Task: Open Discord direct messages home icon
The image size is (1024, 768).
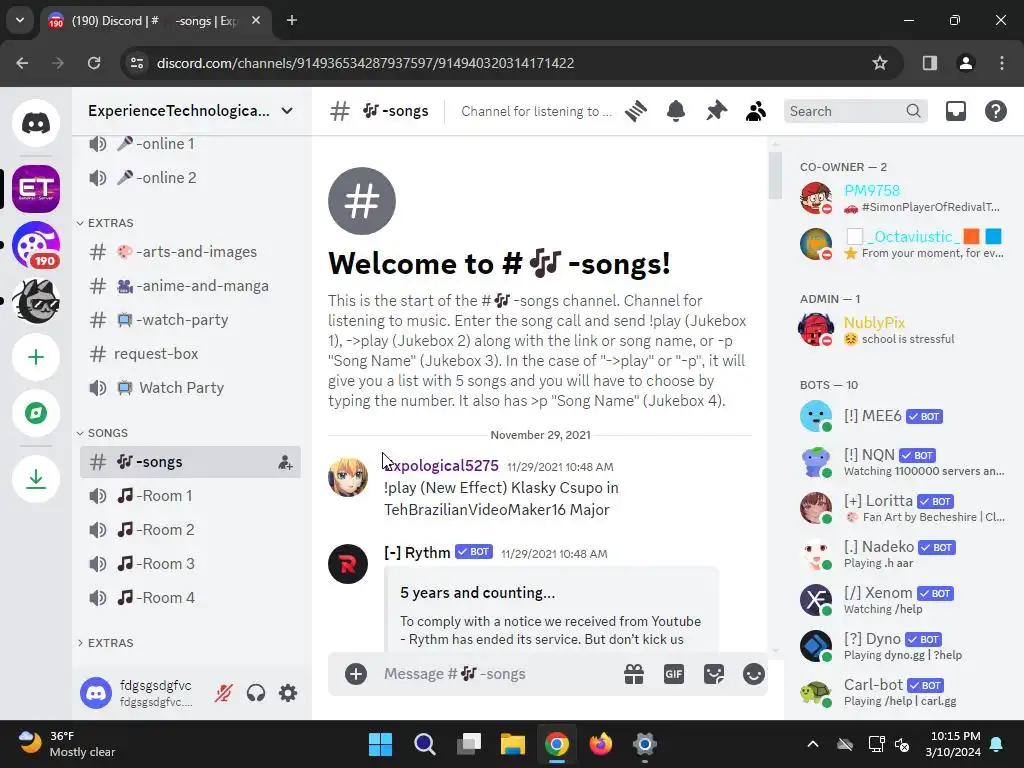Action: tap(36, 123)
